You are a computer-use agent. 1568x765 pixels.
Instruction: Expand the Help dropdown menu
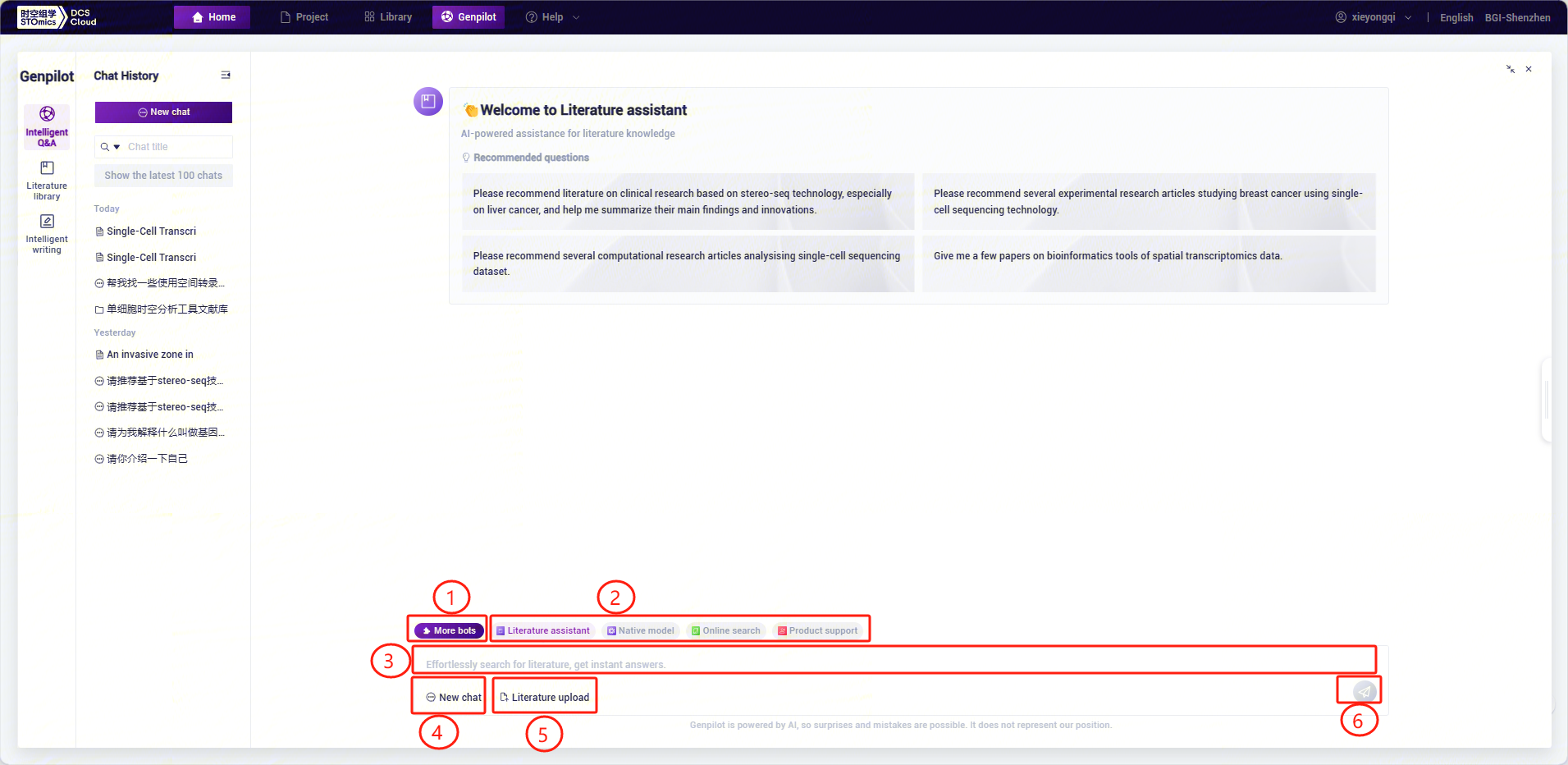pyautogui.click(x=553, y=17)
